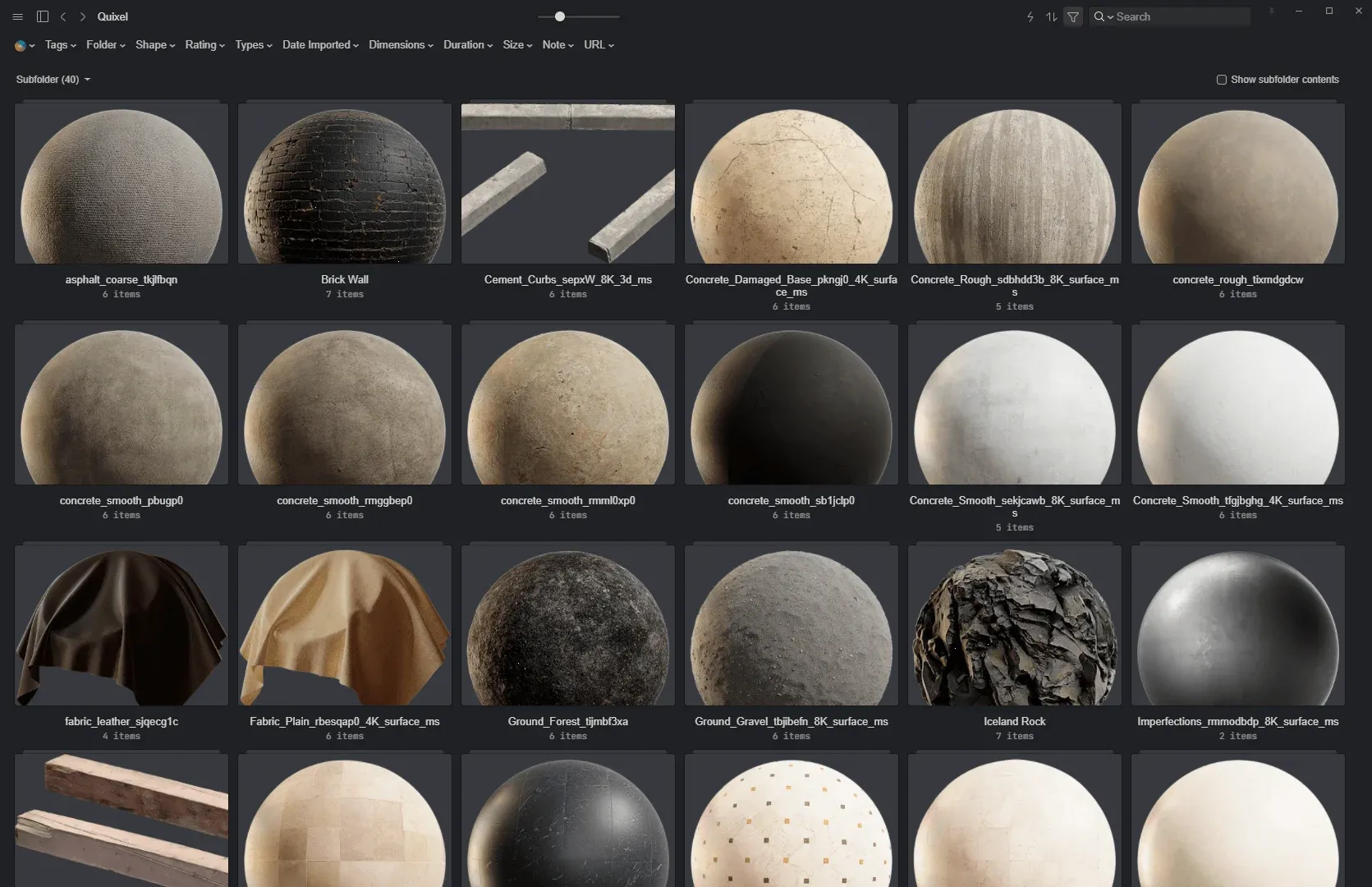Click the asphalt_coarse_tkjlfbqn folder name
The image size is (1372, 887).
pos(122,280)
